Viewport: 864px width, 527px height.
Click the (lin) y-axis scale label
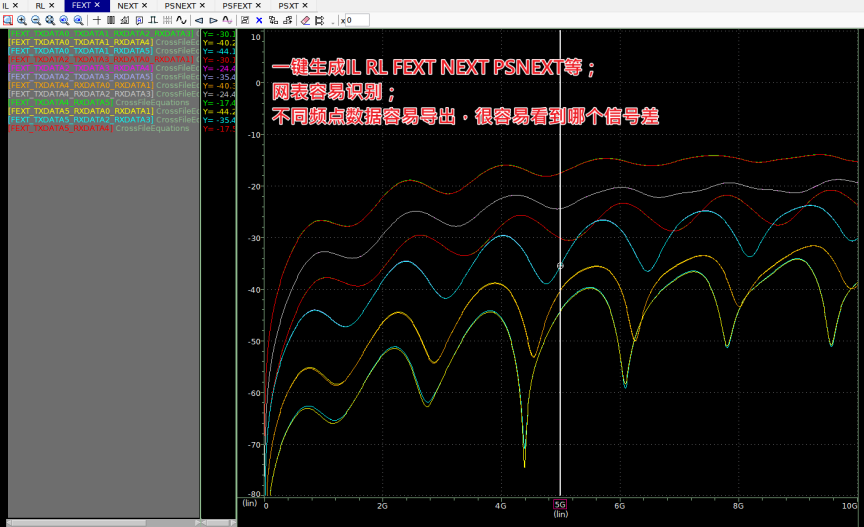[250, 503]
